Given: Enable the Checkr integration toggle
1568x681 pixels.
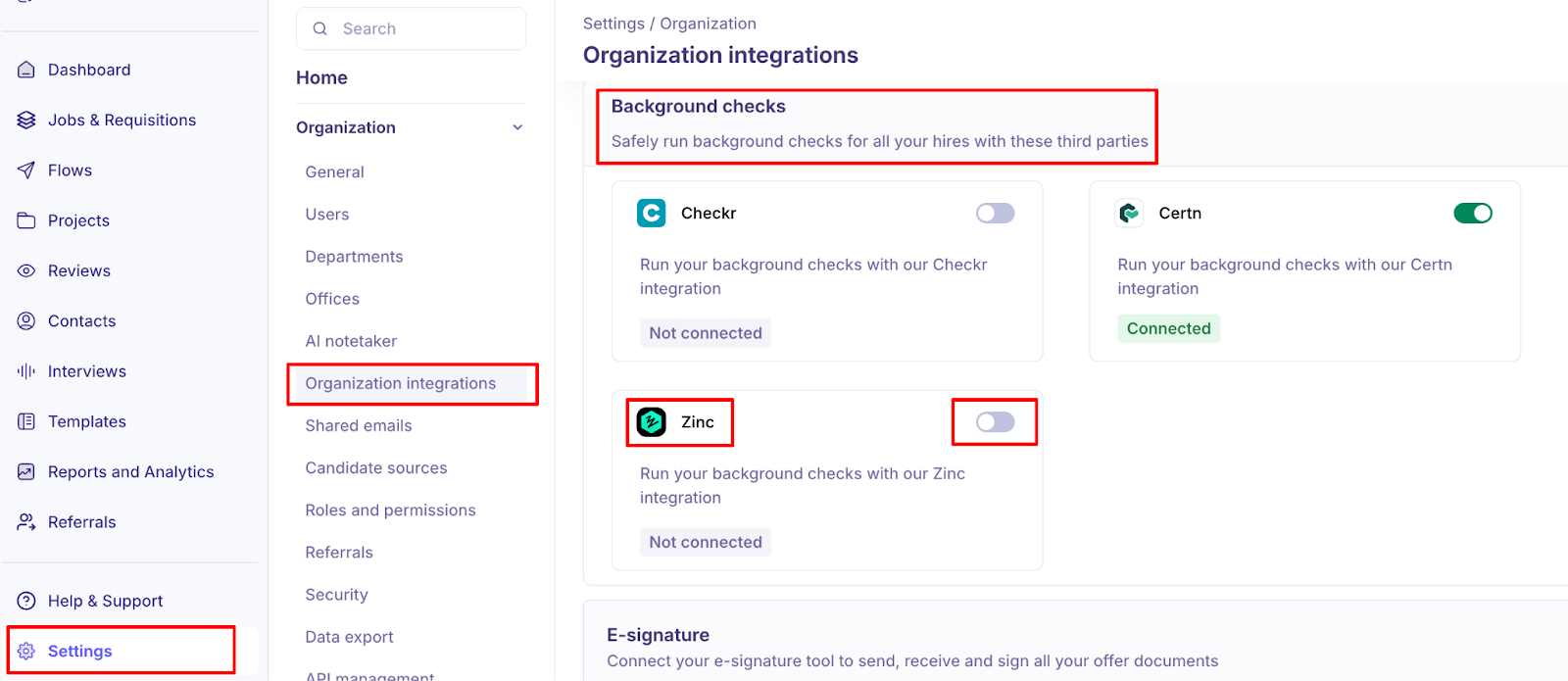Looking at the screenshot, I should 995,214.
